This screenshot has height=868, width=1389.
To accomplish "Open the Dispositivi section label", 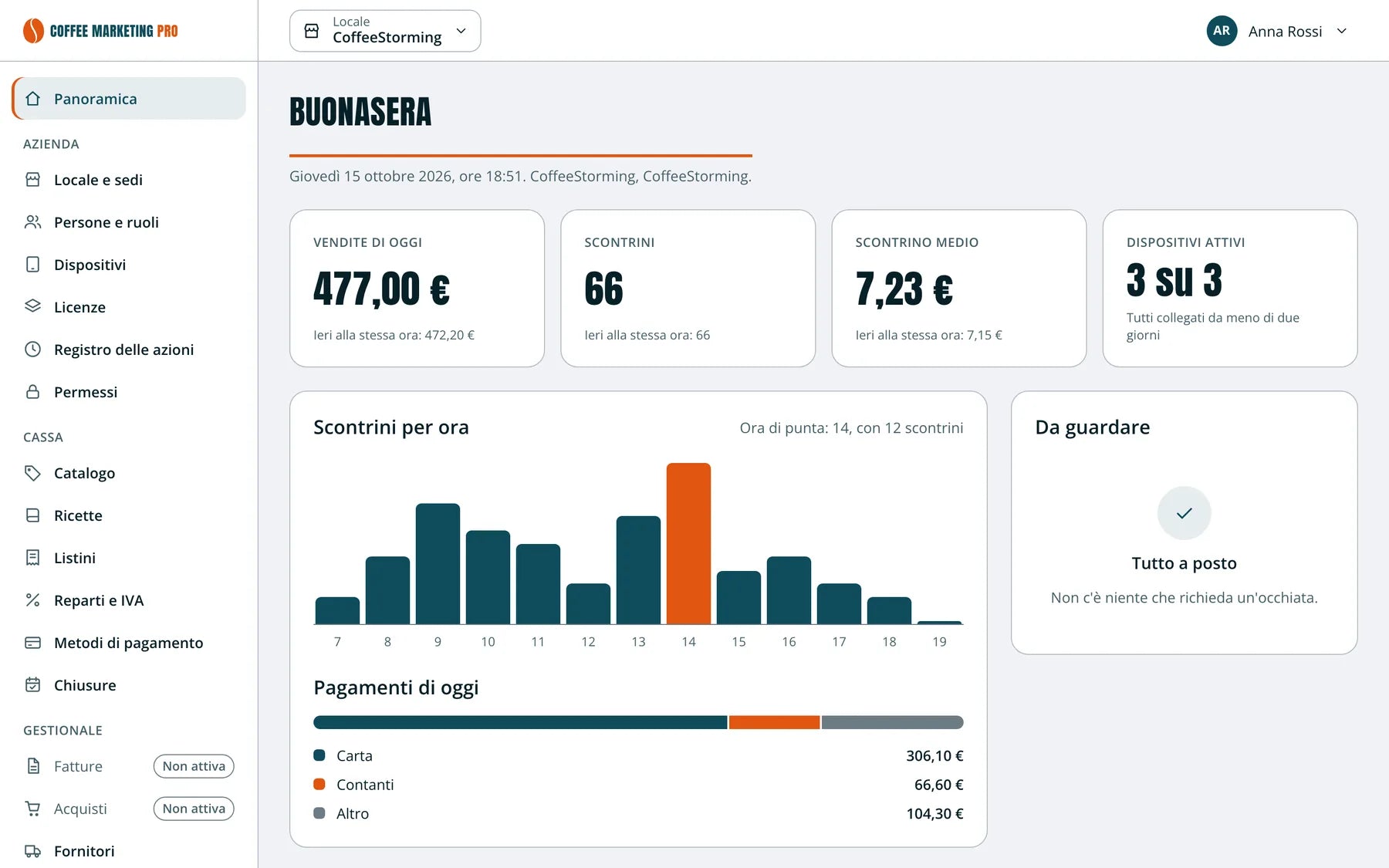I will point(90,265).
